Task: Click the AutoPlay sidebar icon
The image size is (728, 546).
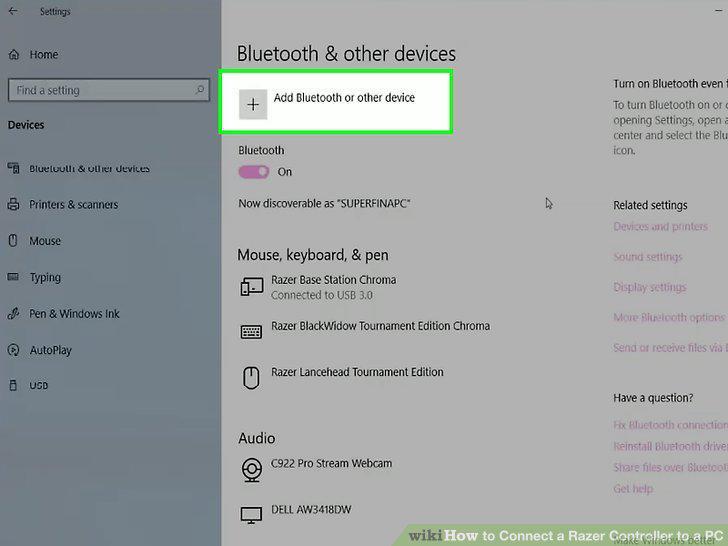Action: coord(13,350)
